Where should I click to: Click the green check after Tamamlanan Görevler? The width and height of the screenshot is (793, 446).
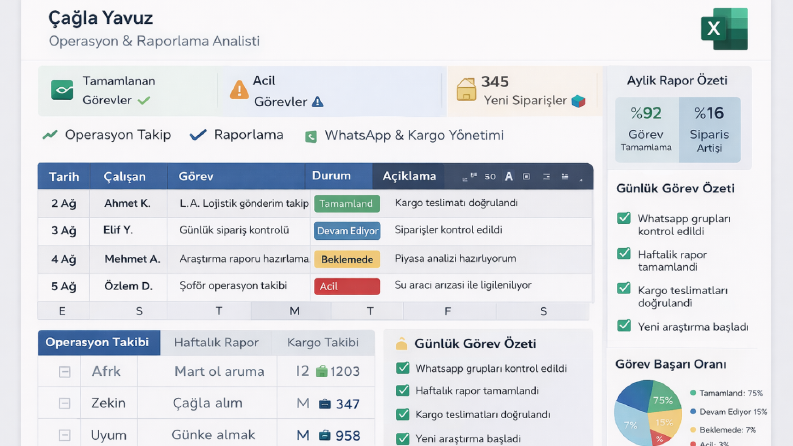point(144,100)
